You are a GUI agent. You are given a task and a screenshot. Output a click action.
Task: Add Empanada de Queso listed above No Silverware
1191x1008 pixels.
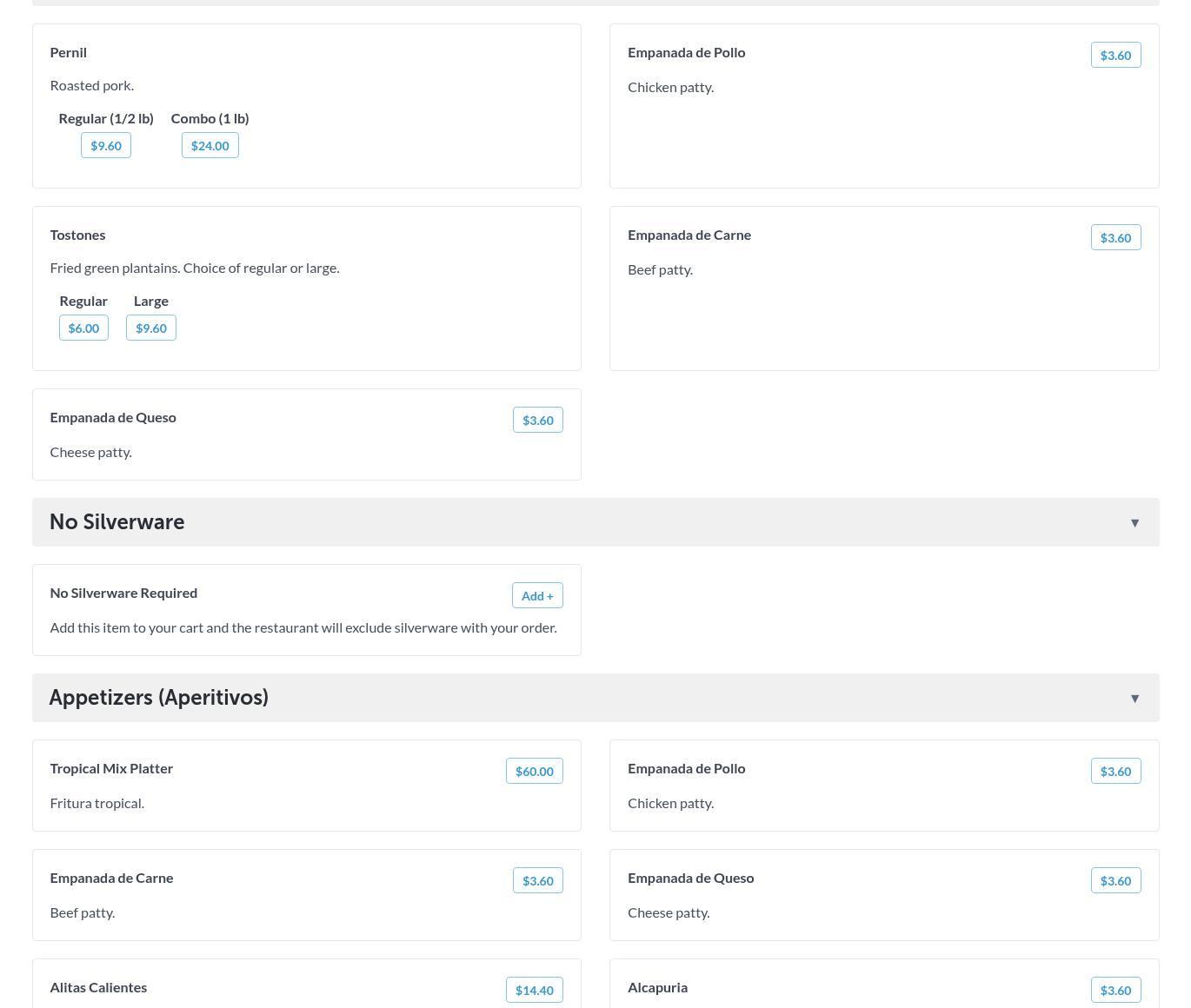click(537, 420)
